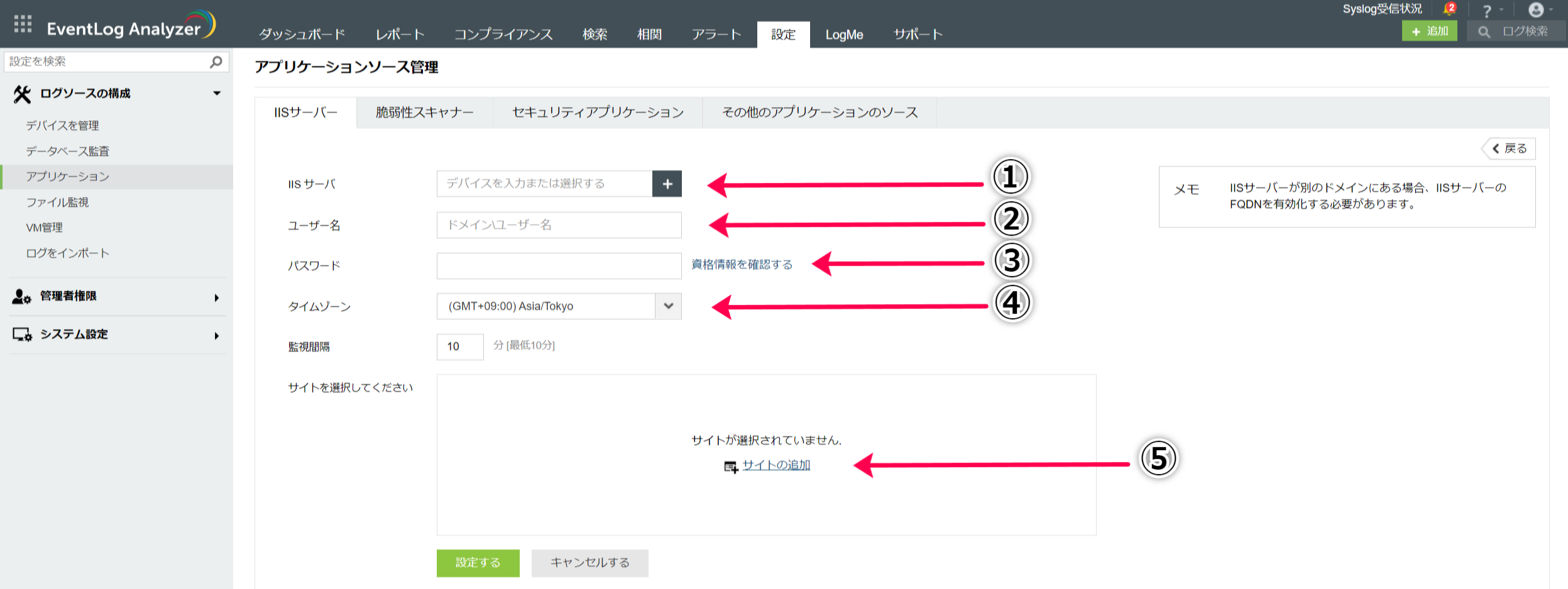Image resolution: width=1568 pixels, height=589 pixels.
Task: Switch to the 脆弱性スキャナー tab
Action: tap(425, 113)
